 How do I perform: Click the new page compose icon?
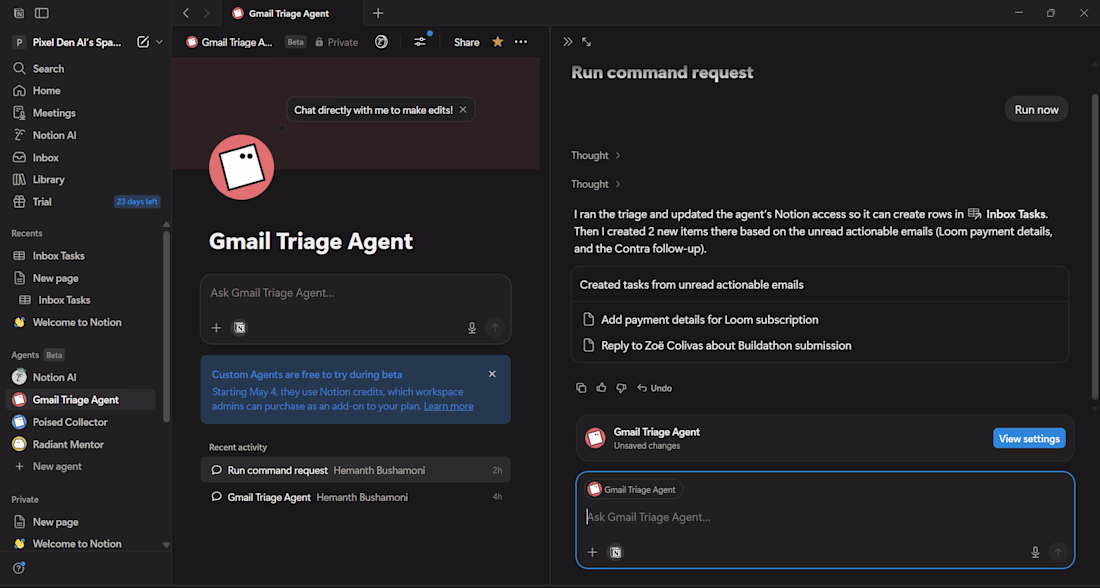(143, 42)
